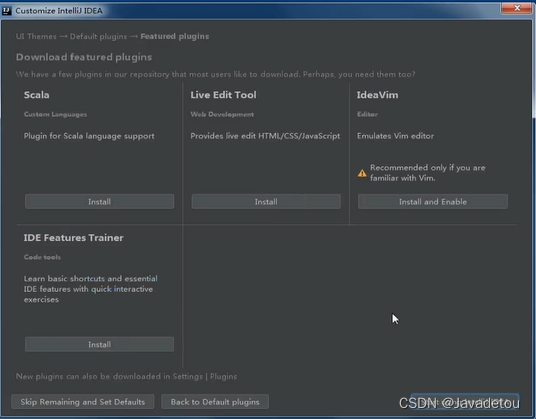
Task: Click the Live Edit Tool title
Action: [x=223, y=95]
